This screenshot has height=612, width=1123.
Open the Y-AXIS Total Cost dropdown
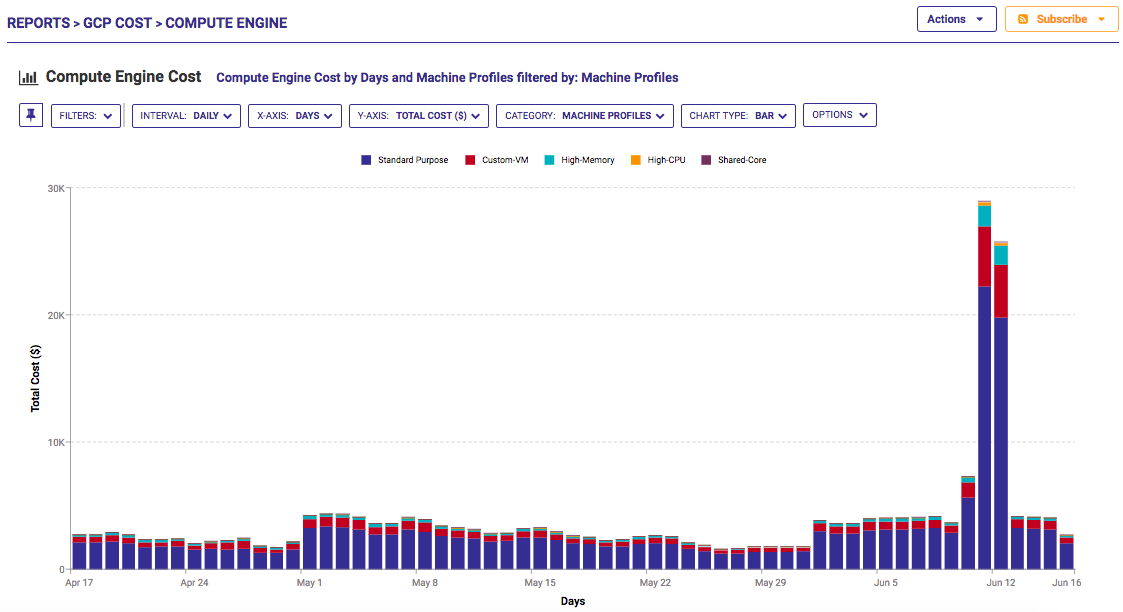418,115
